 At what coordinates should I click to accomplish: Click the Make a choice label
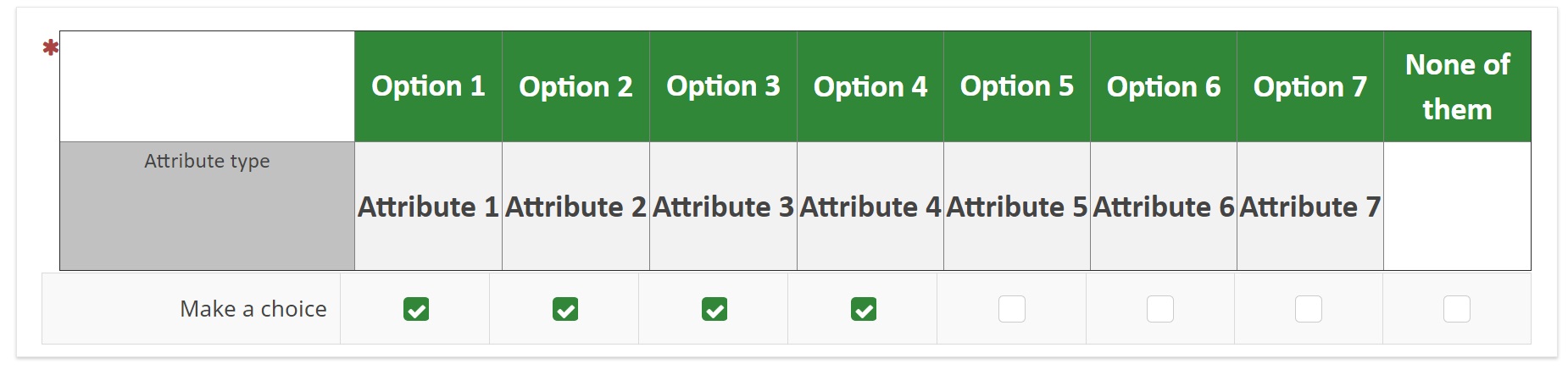pyautogui.click(x=253, y=309)
